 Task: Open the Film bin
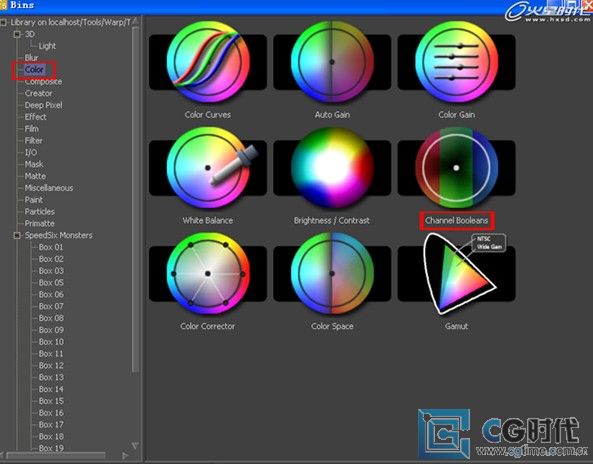point(31,129)
